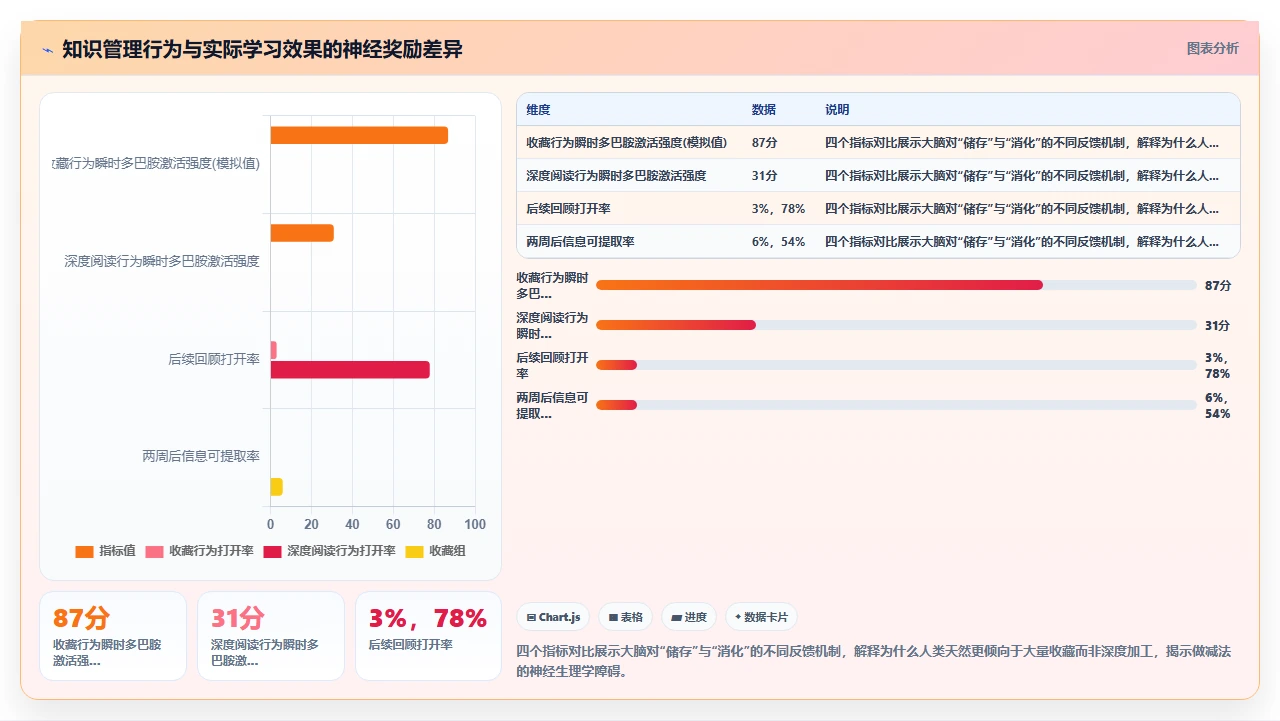Click the 87分 progress bar
Viewport: 1280px width, 721px height.
[896, 285]
